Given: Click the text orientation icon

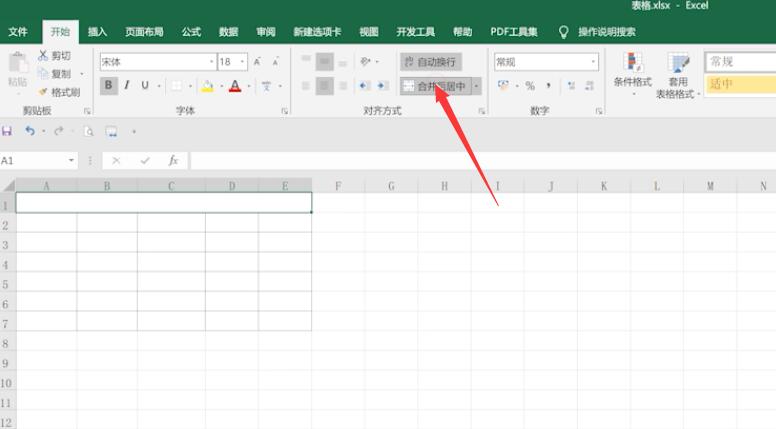Looking at the screenshot, I should tap(365, 61).
